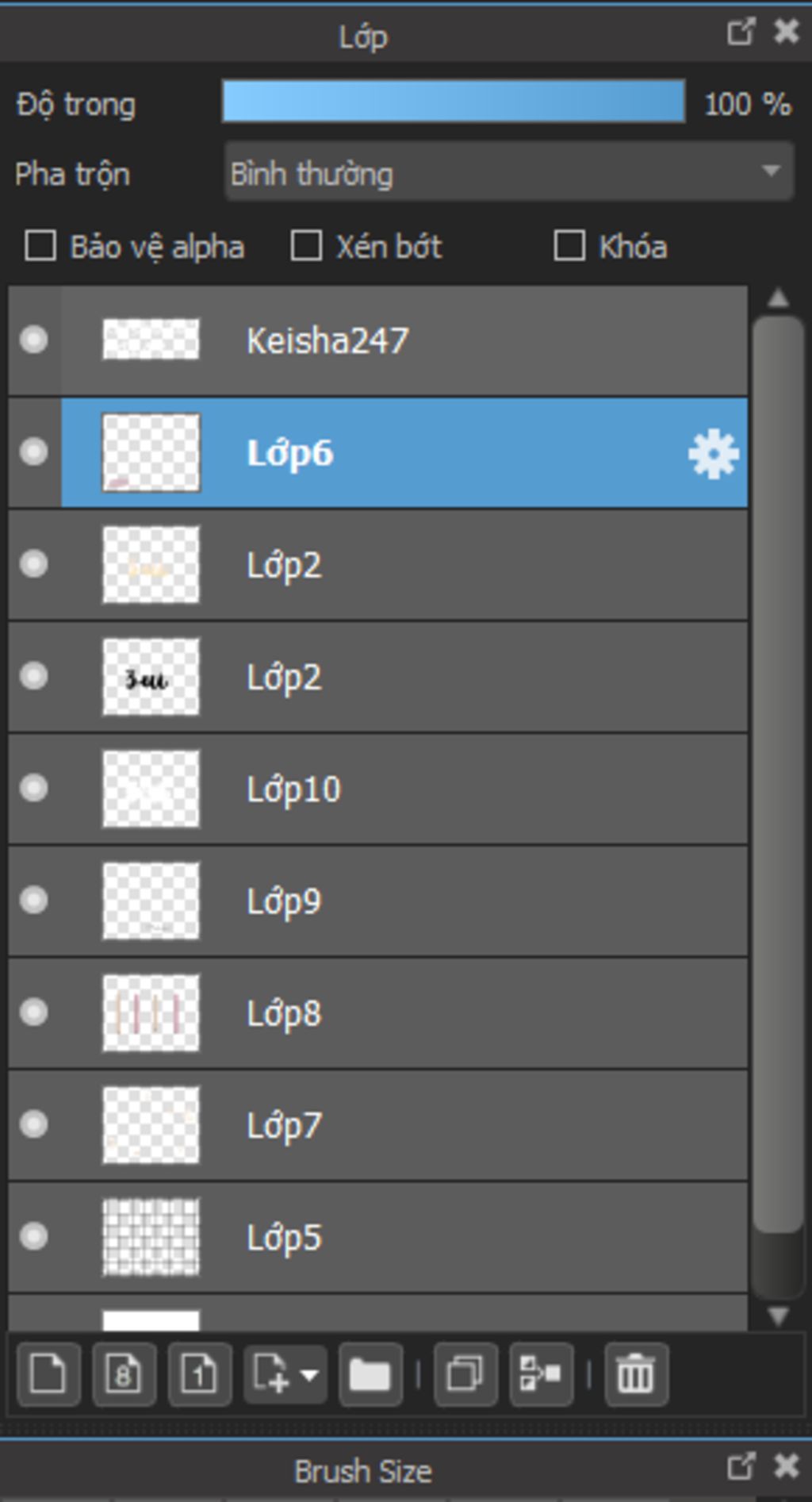Open the add special layer dropdown arrow
The image size is (812, 1502).
(309, 1375)
